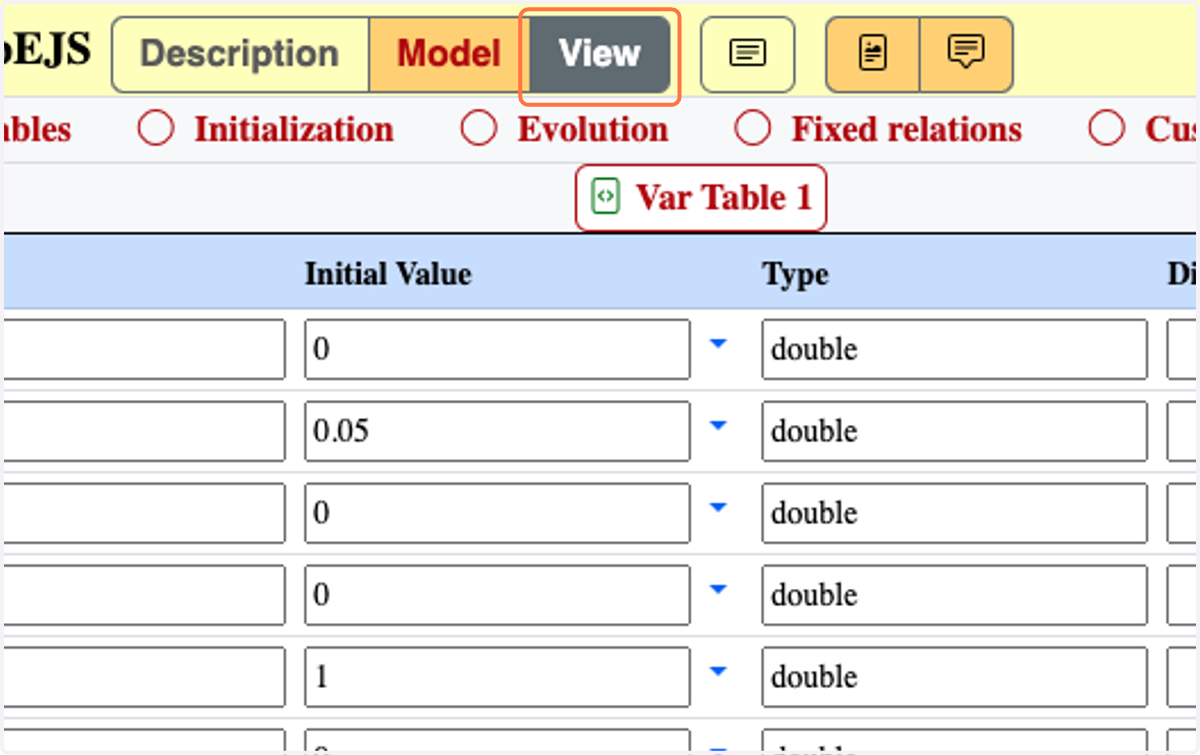Click Type field in fourth row
This screenshot has width=1200, height=755.
tap(954, 595)
